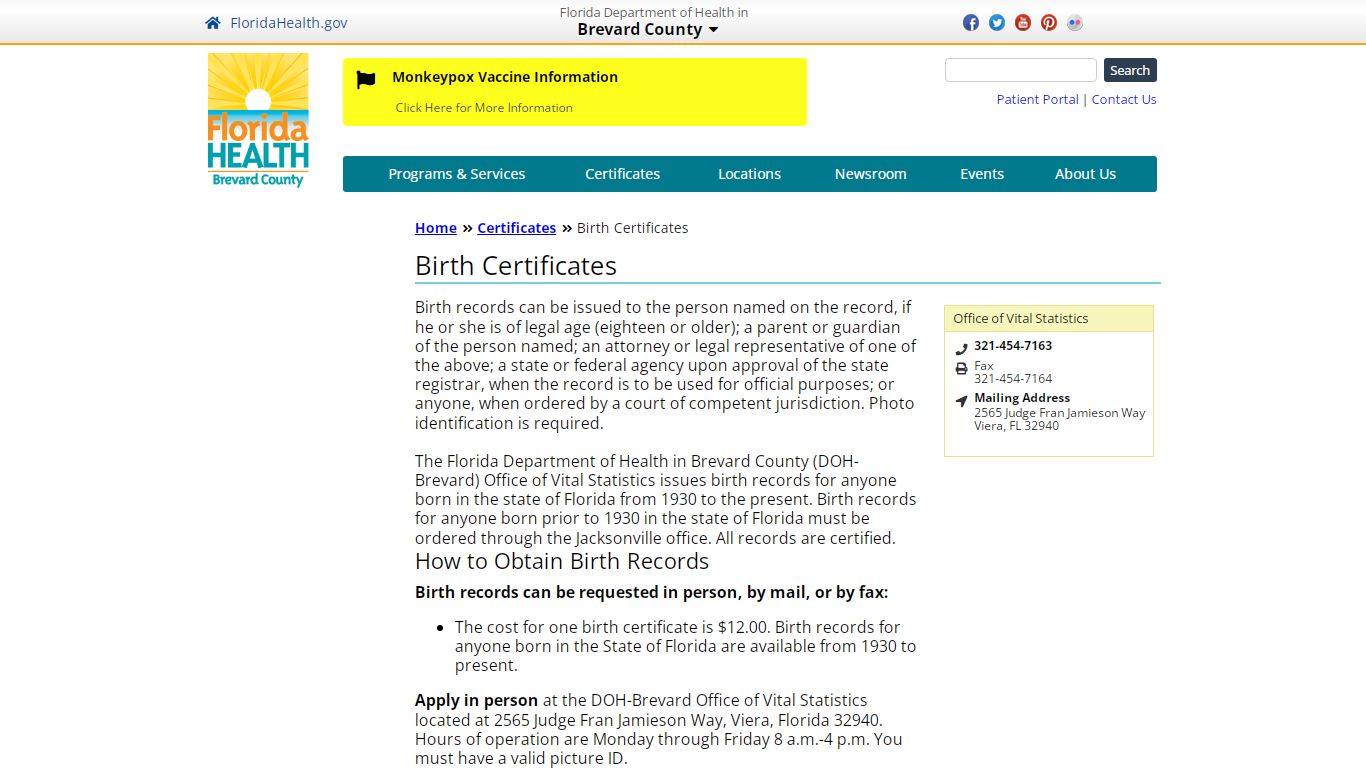Go to Certificates breadcrumb link
The width and height of the screenshot is (1366, 768).
(516, 228)
